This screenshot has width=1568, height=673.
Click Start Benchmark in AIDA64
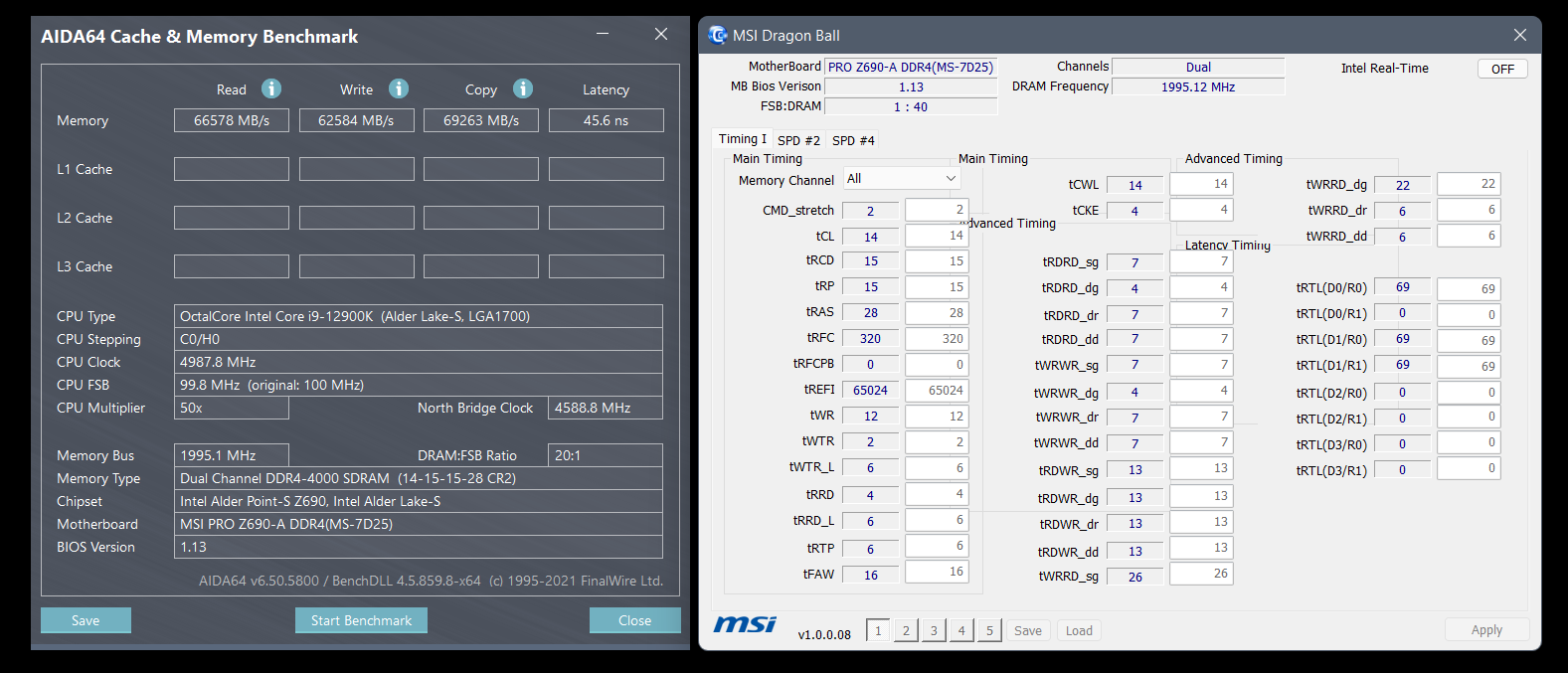tap(361, 620)
